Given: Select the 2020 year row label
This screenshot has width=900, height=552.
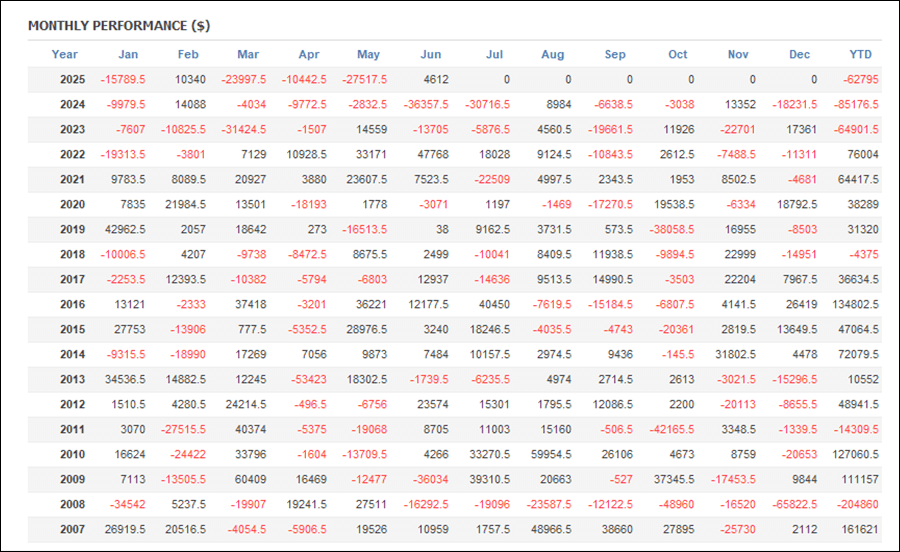Looking at the screenshot, I should [72, 204].
